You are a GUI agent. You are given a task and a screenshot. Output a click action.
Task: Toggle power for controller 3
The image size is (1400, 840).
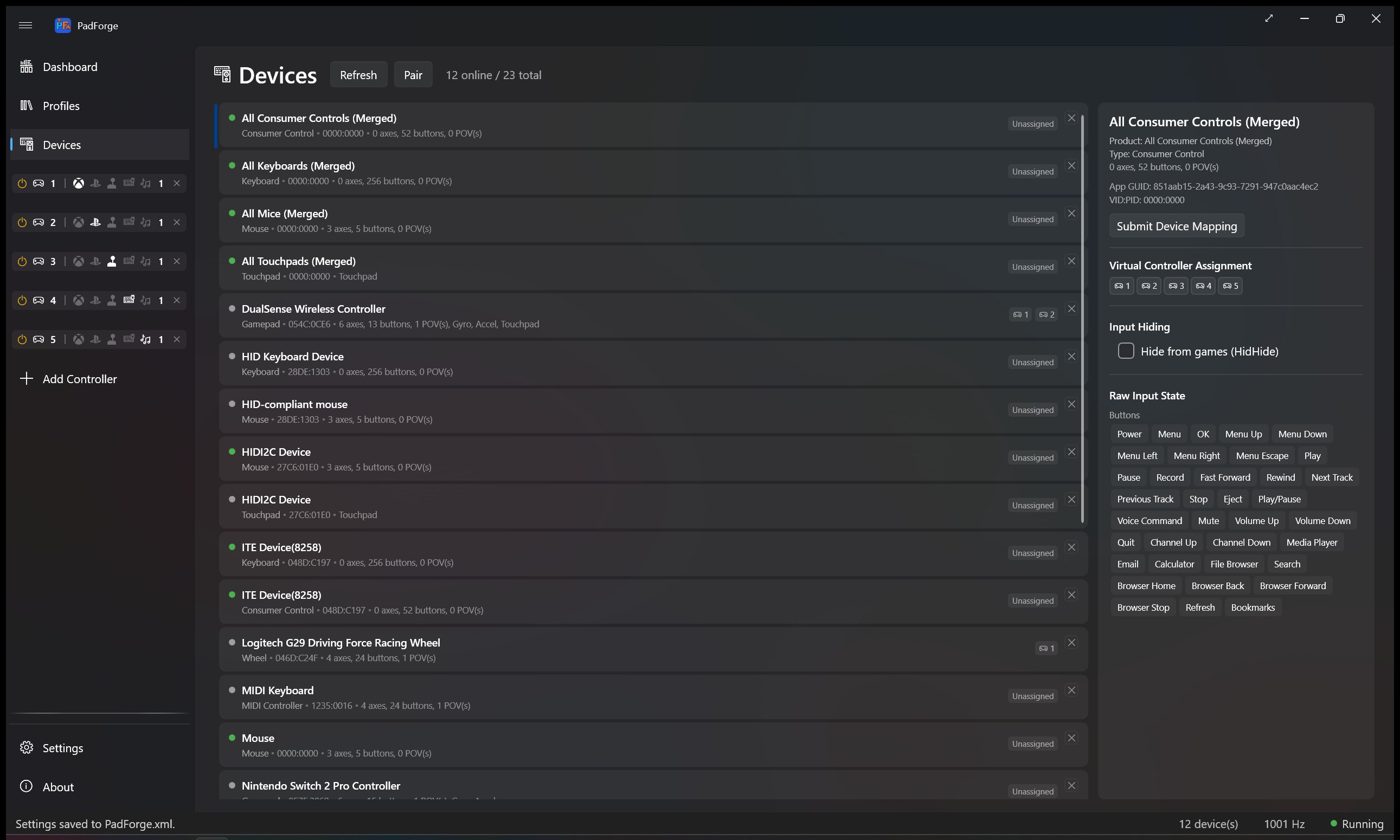click(x=22, y=262)
